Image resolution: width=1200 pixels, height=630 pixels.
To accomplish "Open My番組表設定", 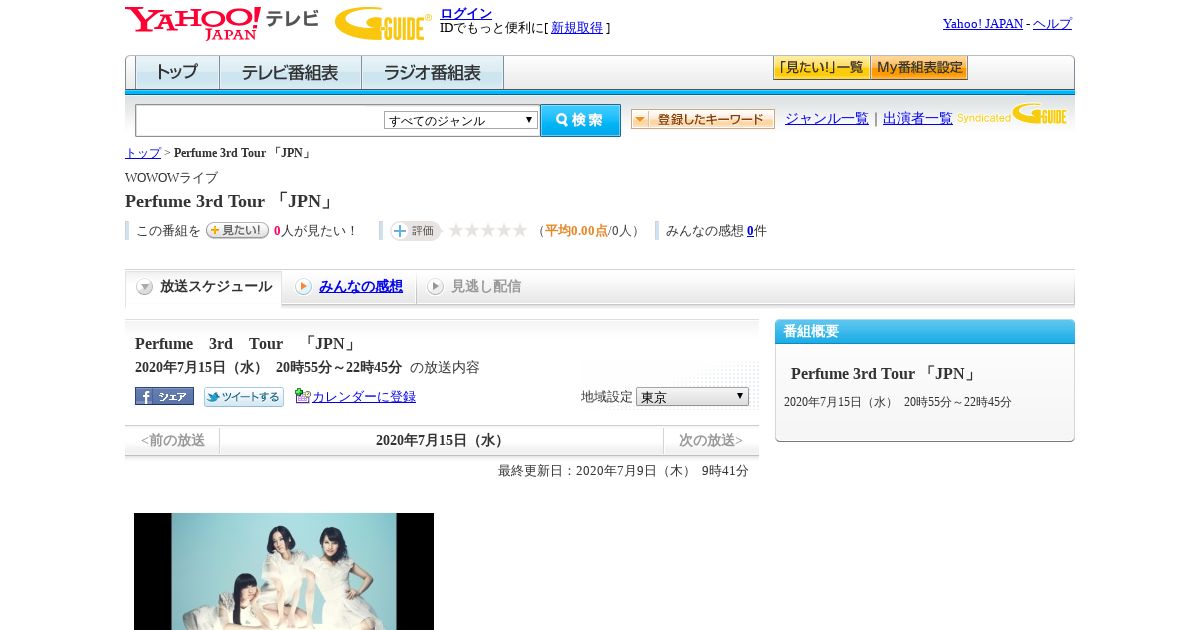I will pyautogui.click(x=919, y=68).
